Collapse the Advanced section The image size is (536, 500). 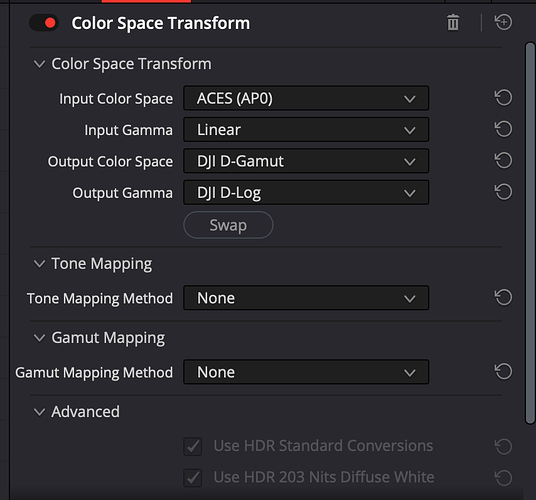point(39,412)
